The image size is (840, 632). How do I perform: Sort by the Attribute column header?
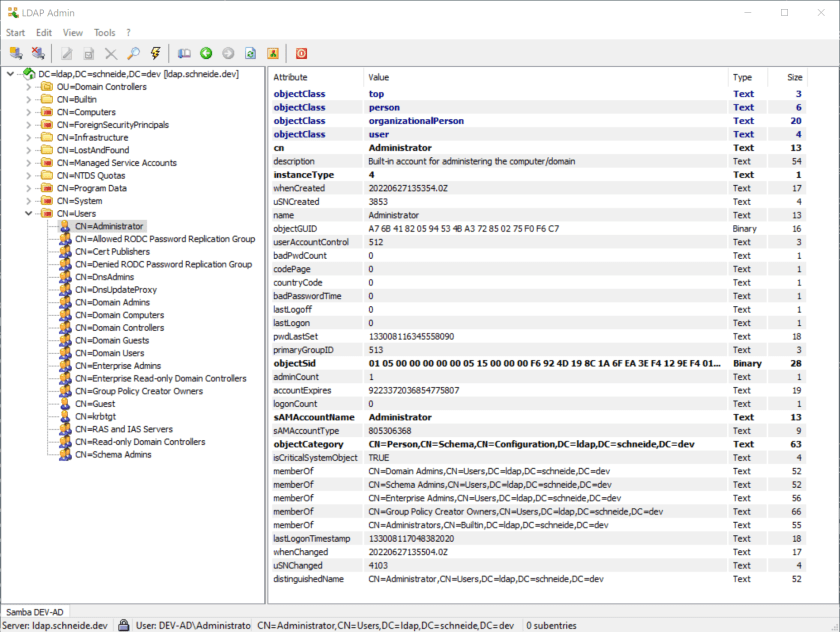point(291,77)
